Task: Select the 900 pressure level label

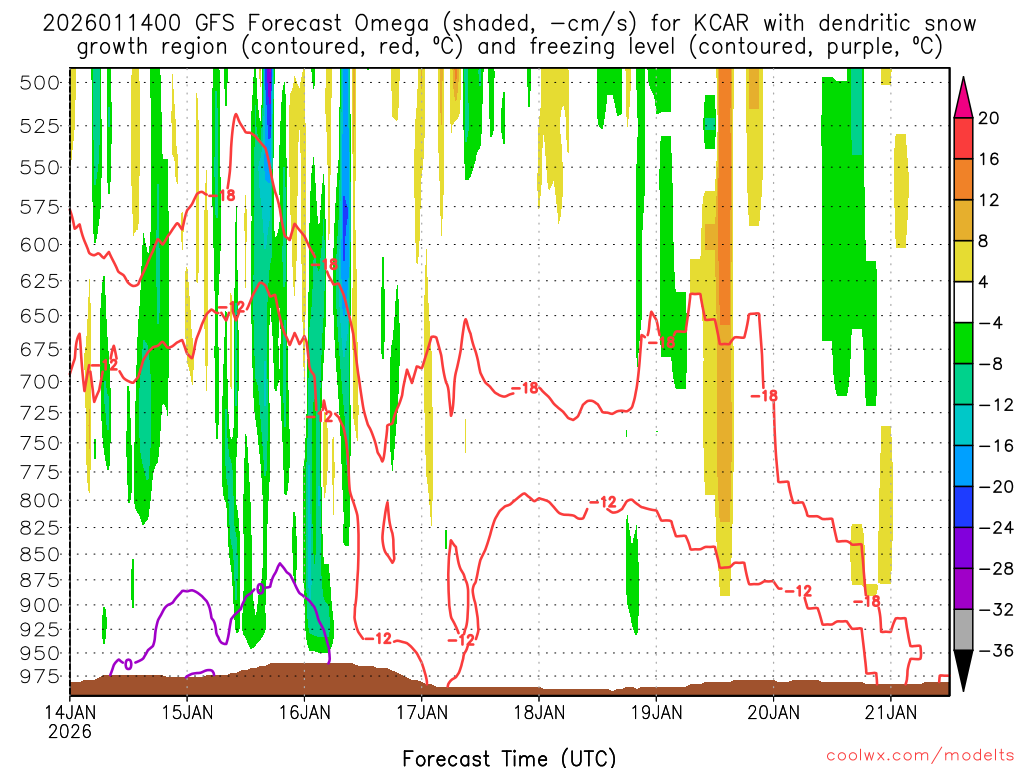Action: tap(39, 605)
